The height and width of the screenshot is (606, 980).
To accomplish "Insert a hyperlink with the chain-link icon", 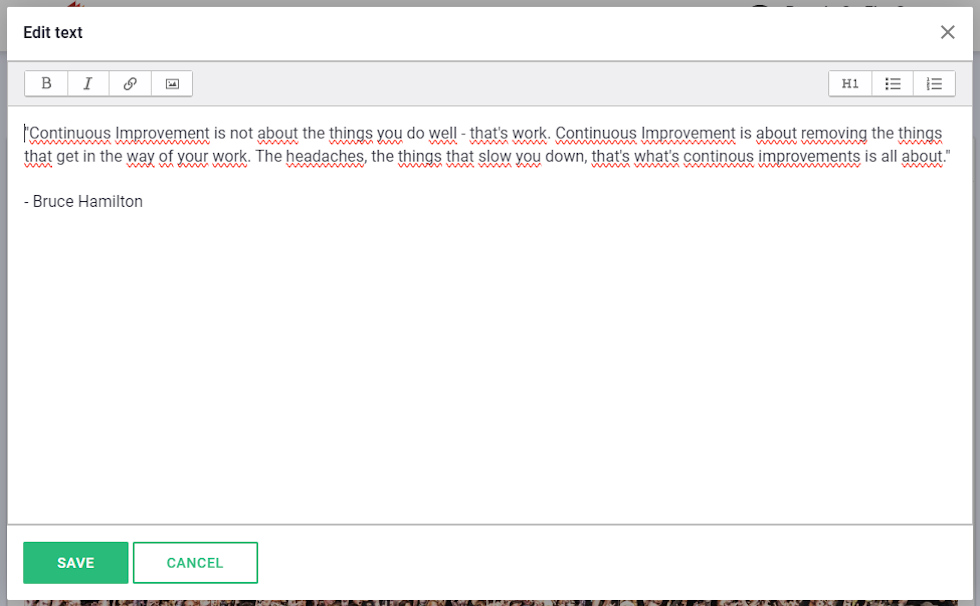I will tap(130, 84).
